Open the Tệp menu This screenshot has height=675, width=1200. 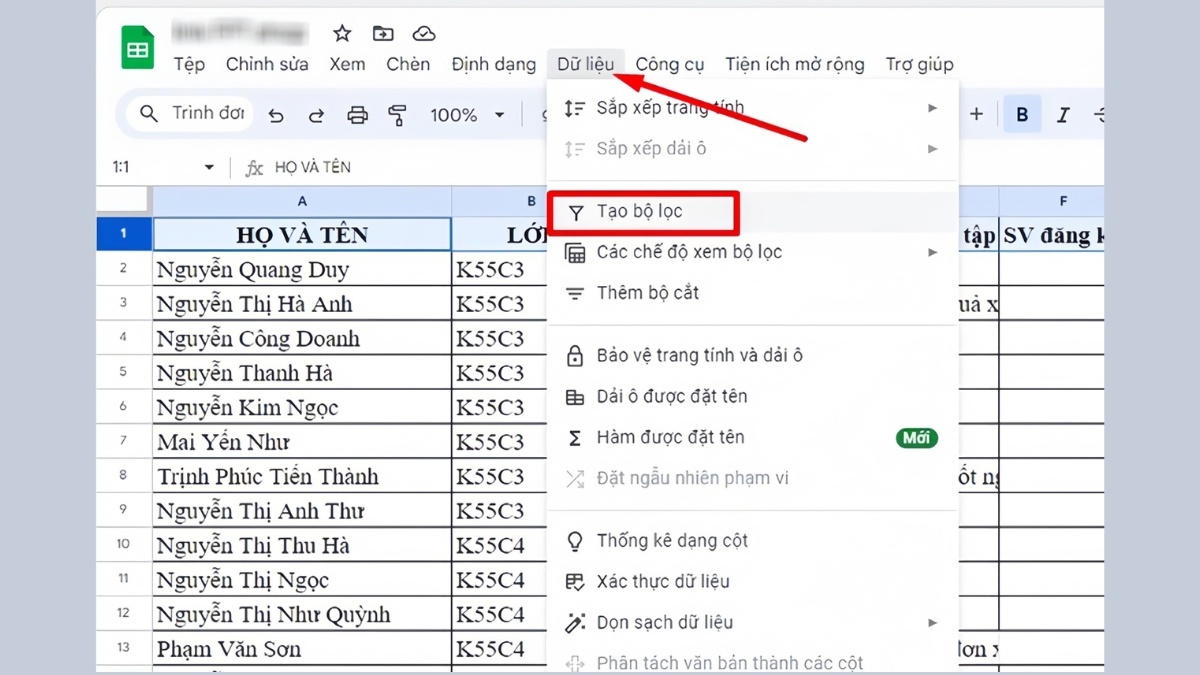[189, 64]
